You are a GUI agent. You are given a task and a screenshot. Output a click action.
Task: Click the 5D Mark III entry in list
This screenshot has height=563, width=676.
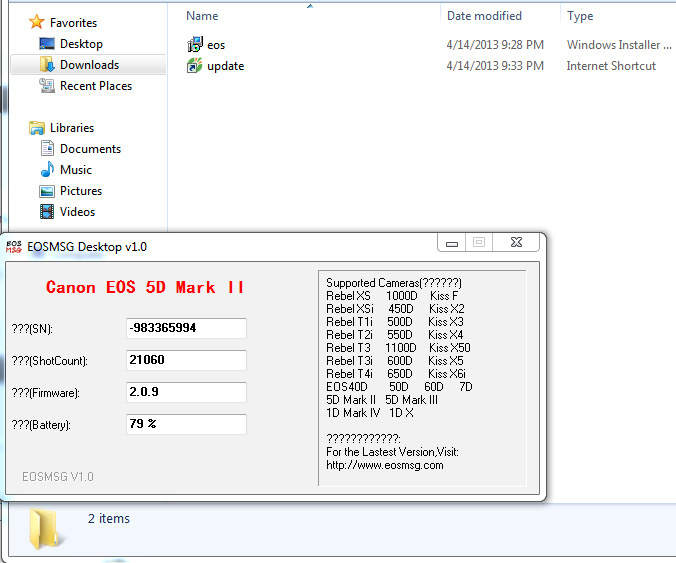click(x=411, y=400)
